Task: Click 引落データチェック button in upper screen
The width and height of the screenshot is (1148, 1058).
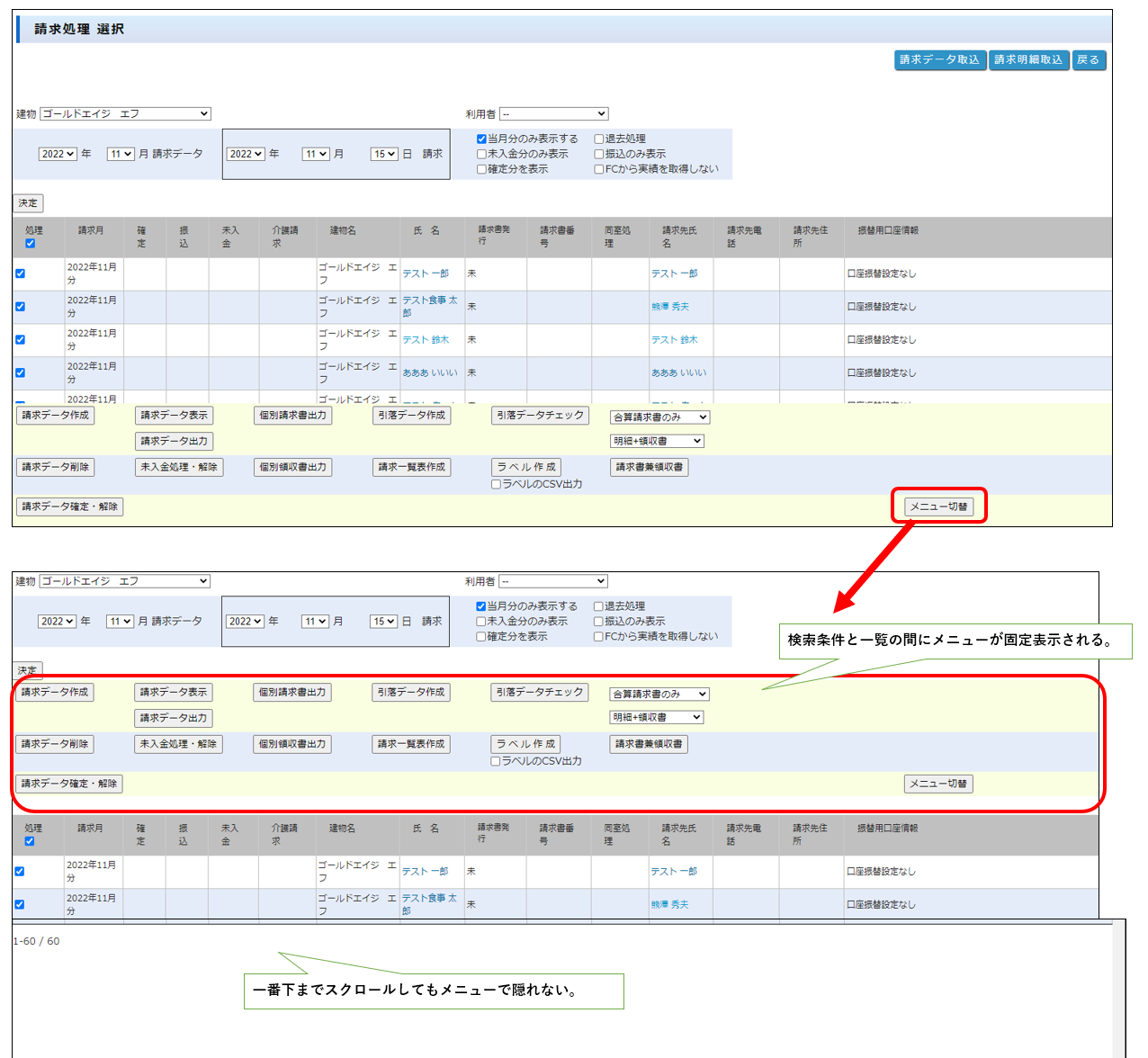Action: point(541,416)
